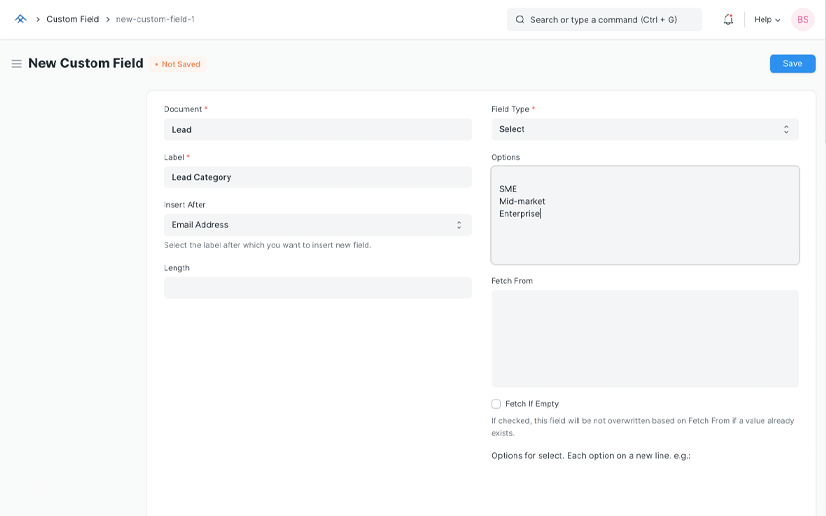Click the Insert After select arrows icon
Screen dimensions: 826x516
click(x=459, y=225)
